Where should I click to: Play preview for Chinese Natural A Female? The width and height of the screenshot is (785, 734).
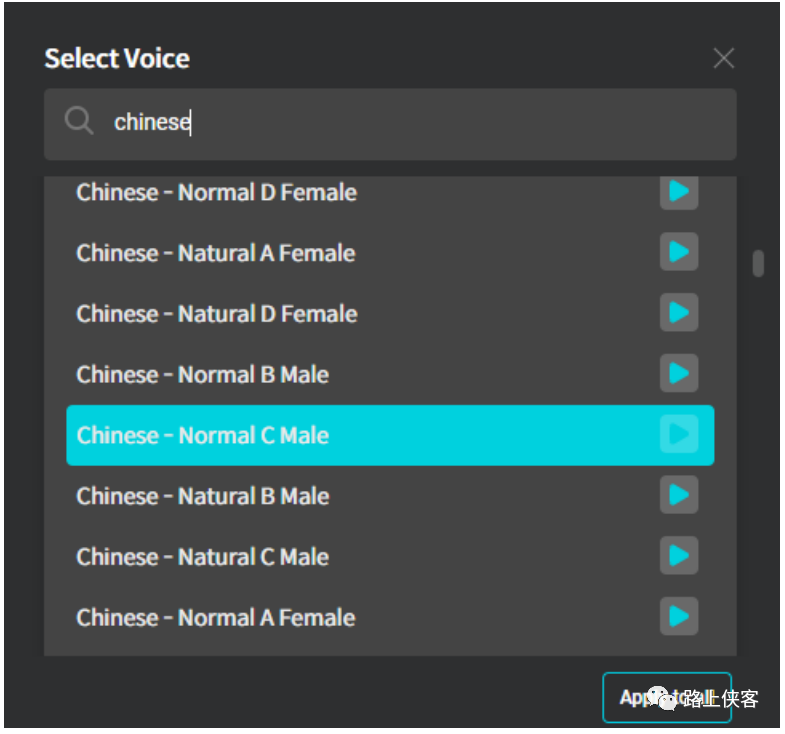coord(678,252)
